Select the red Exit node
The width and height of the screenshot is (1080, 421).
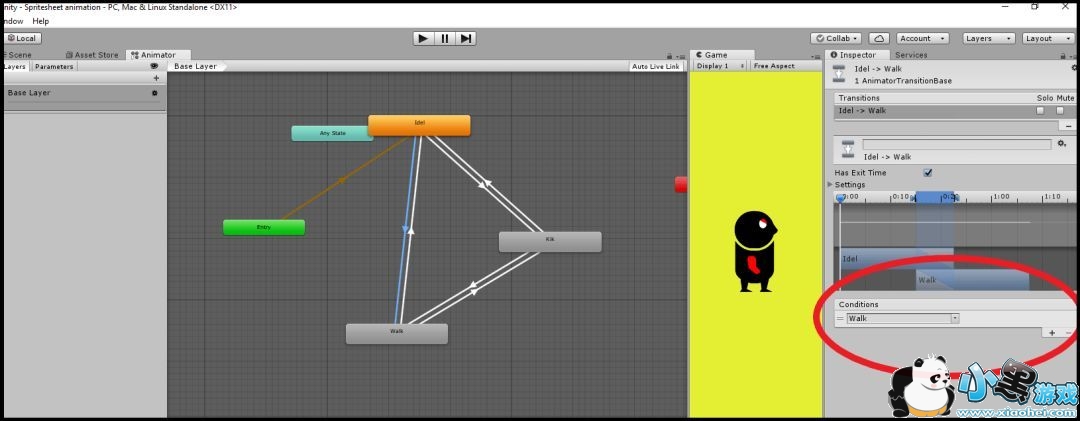(681, 184)
